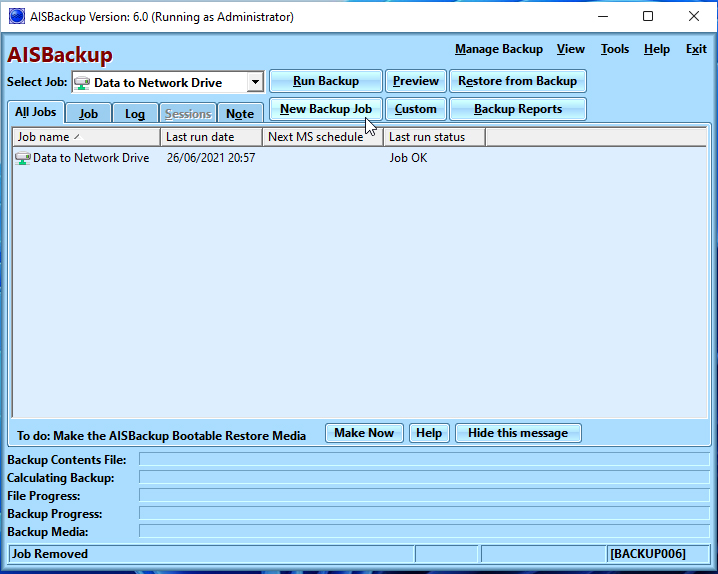Open the Select Job combo box
The image size is (718, 574).
[160, 83]
